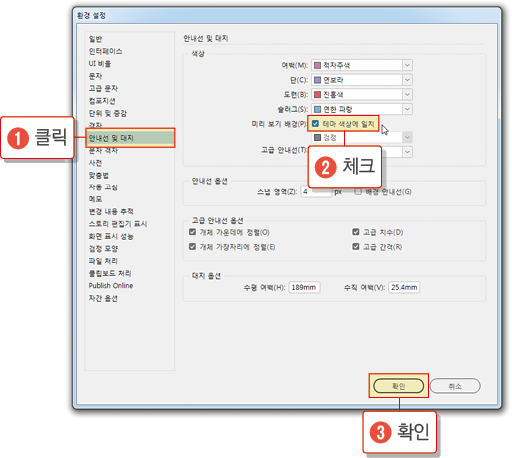Select the 고급 문자 category

click(x=103, y=88)
